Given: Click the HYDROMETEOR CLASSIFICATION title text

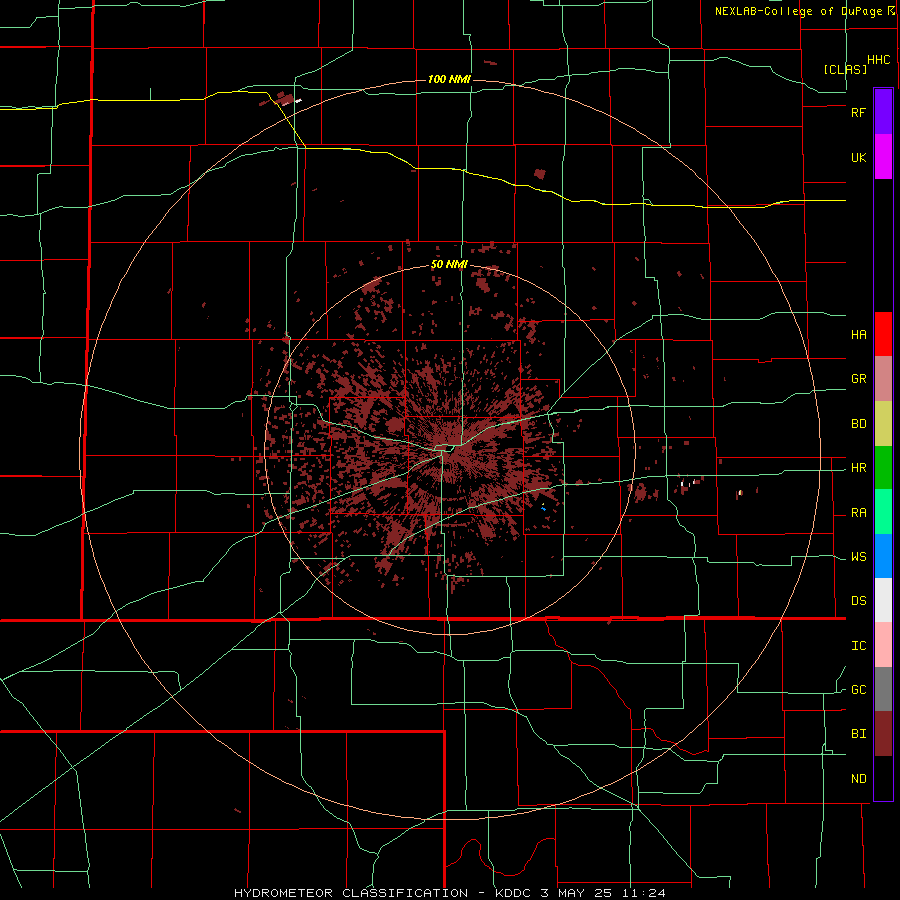Looking at the screenshot, I should coord(351,893).
